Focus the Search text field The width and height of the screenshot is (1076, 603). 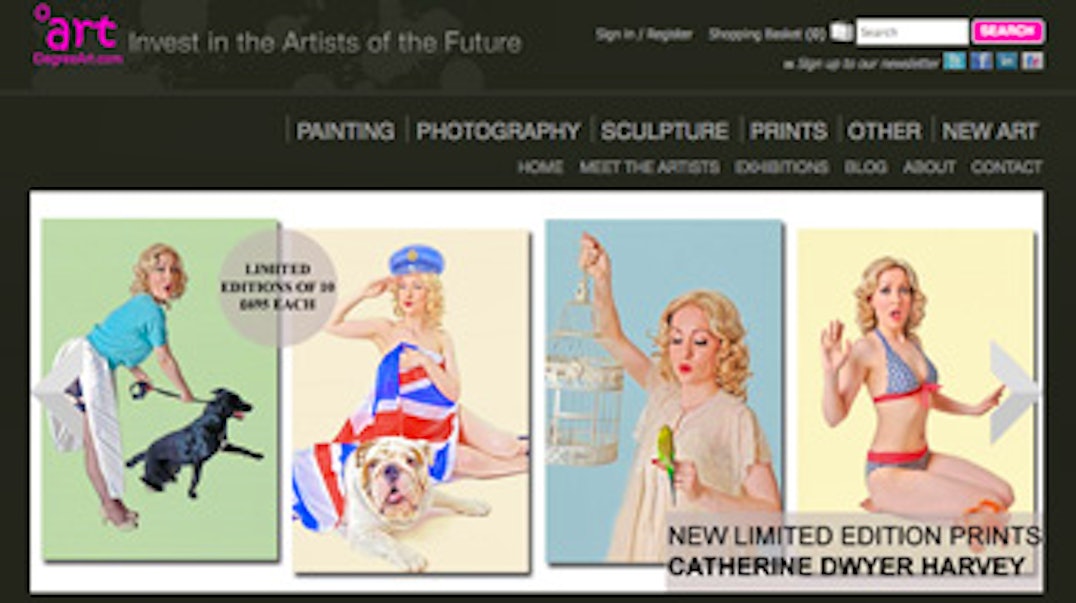(912, 32)
